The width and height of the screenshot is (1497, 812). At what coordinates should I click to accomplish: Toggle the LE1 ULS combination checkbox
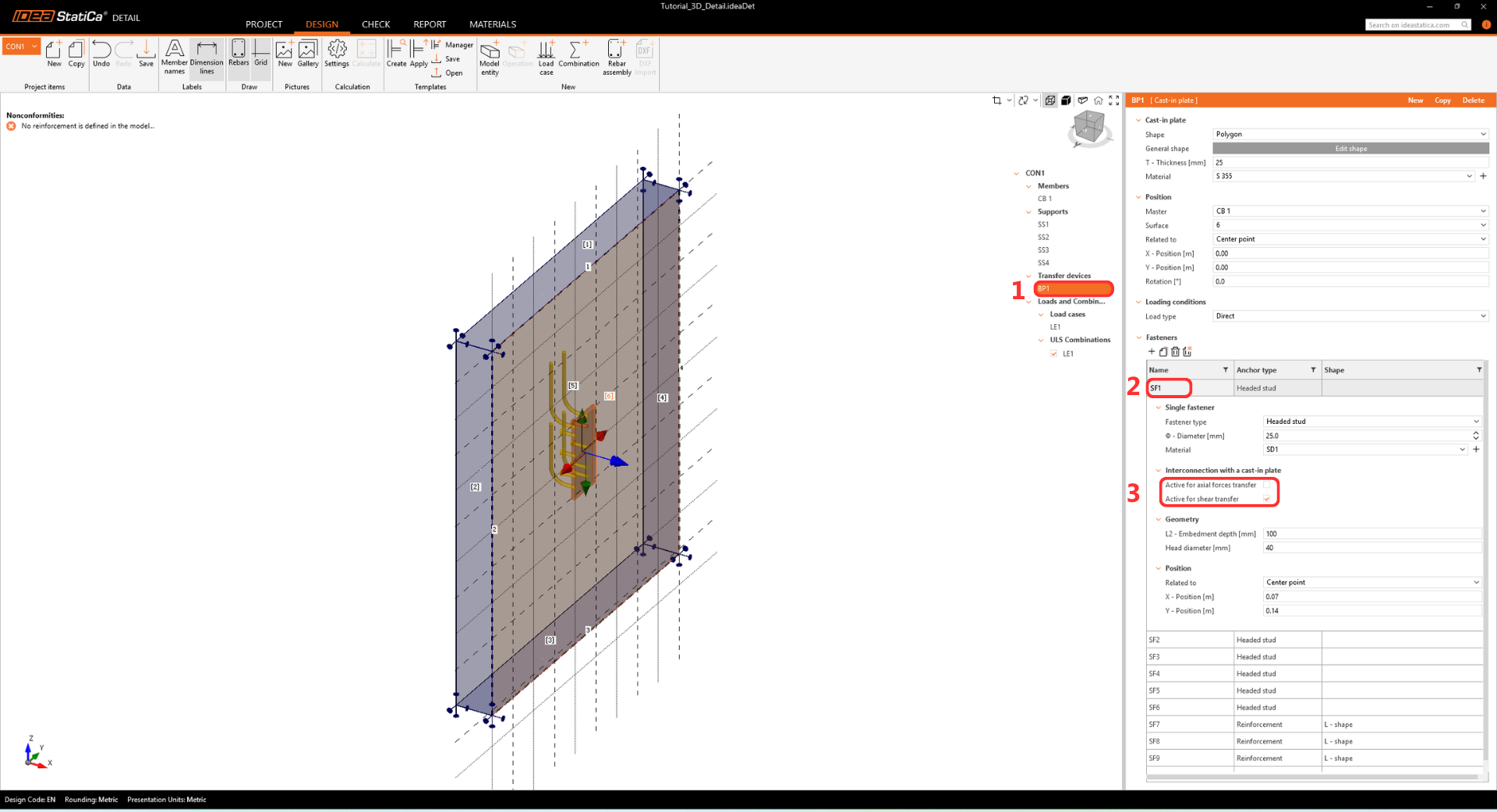pos(1054,354)
